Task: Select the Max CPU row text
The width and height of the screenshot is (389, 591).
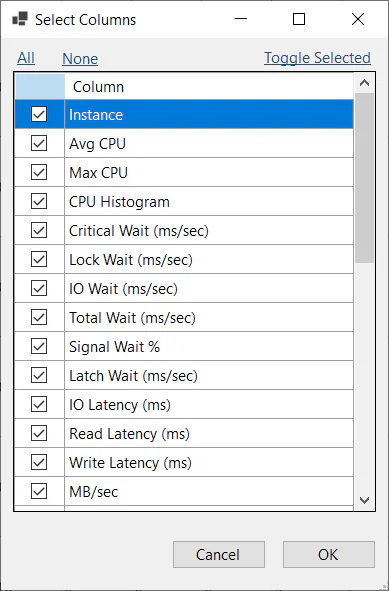Action: point(98,173)
